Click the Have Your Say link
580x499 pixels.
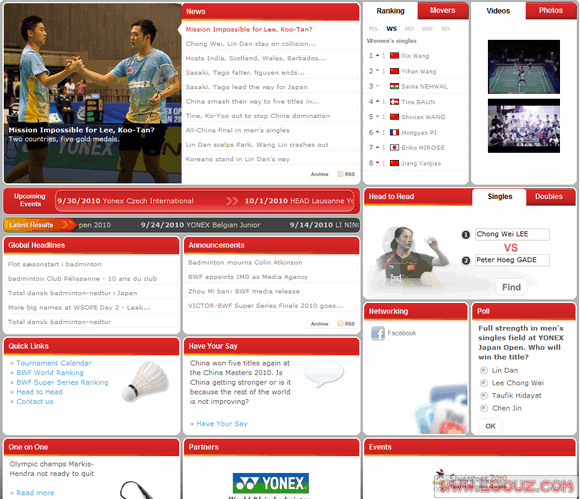tap(222, 424)
